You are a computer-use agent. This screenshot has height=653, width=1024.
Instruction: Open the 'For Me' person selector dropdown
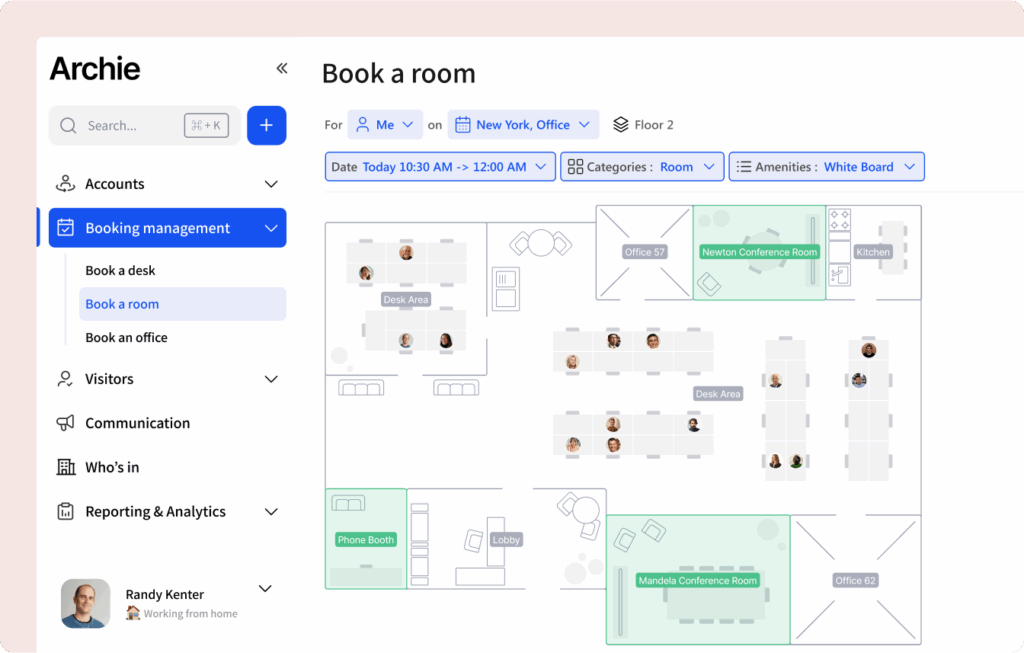click(x=385, y=124)
